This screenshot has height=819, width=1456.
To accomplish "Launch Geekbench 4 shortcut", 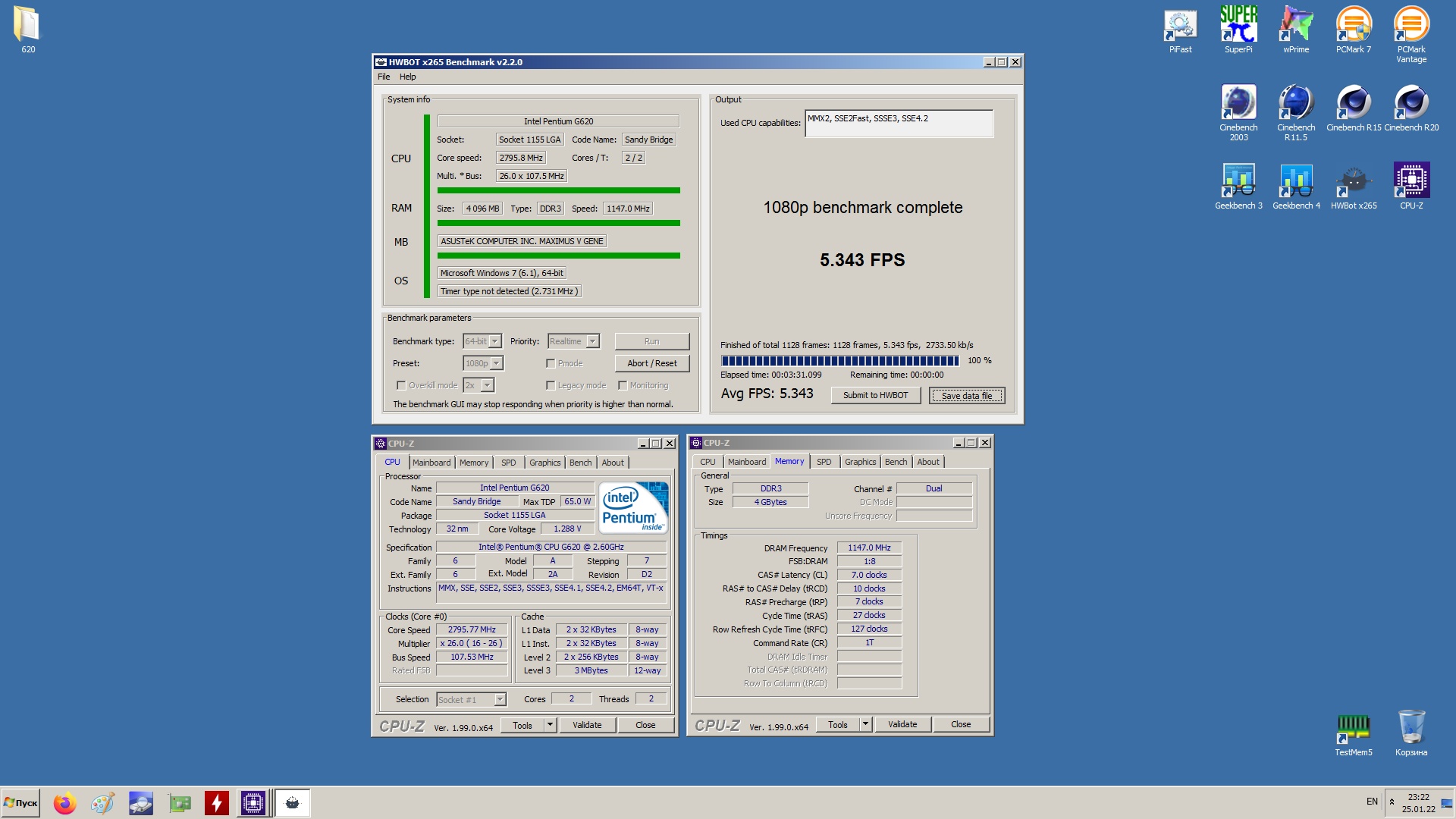I will [1296, 186].
